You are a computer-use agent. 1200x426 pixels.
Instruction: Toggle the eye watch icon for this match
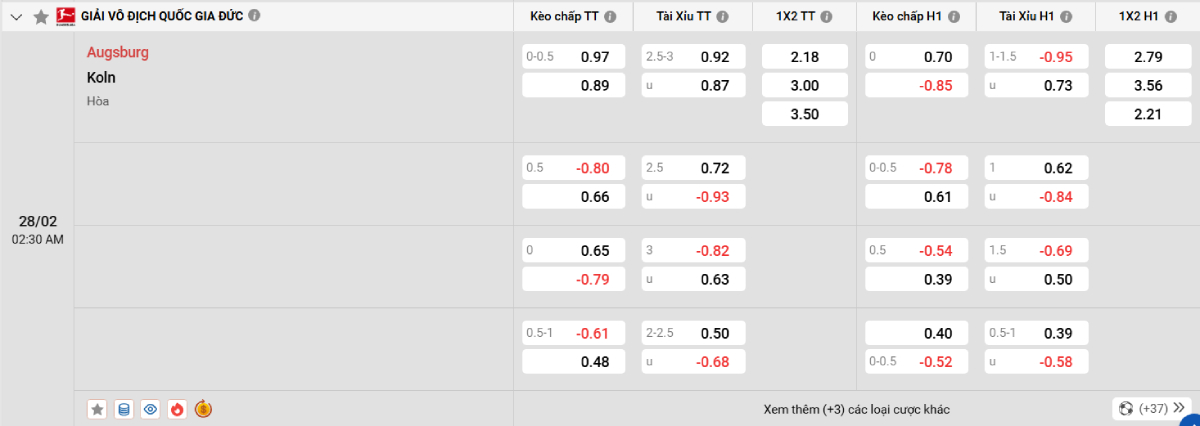click(x=150, y=409)
